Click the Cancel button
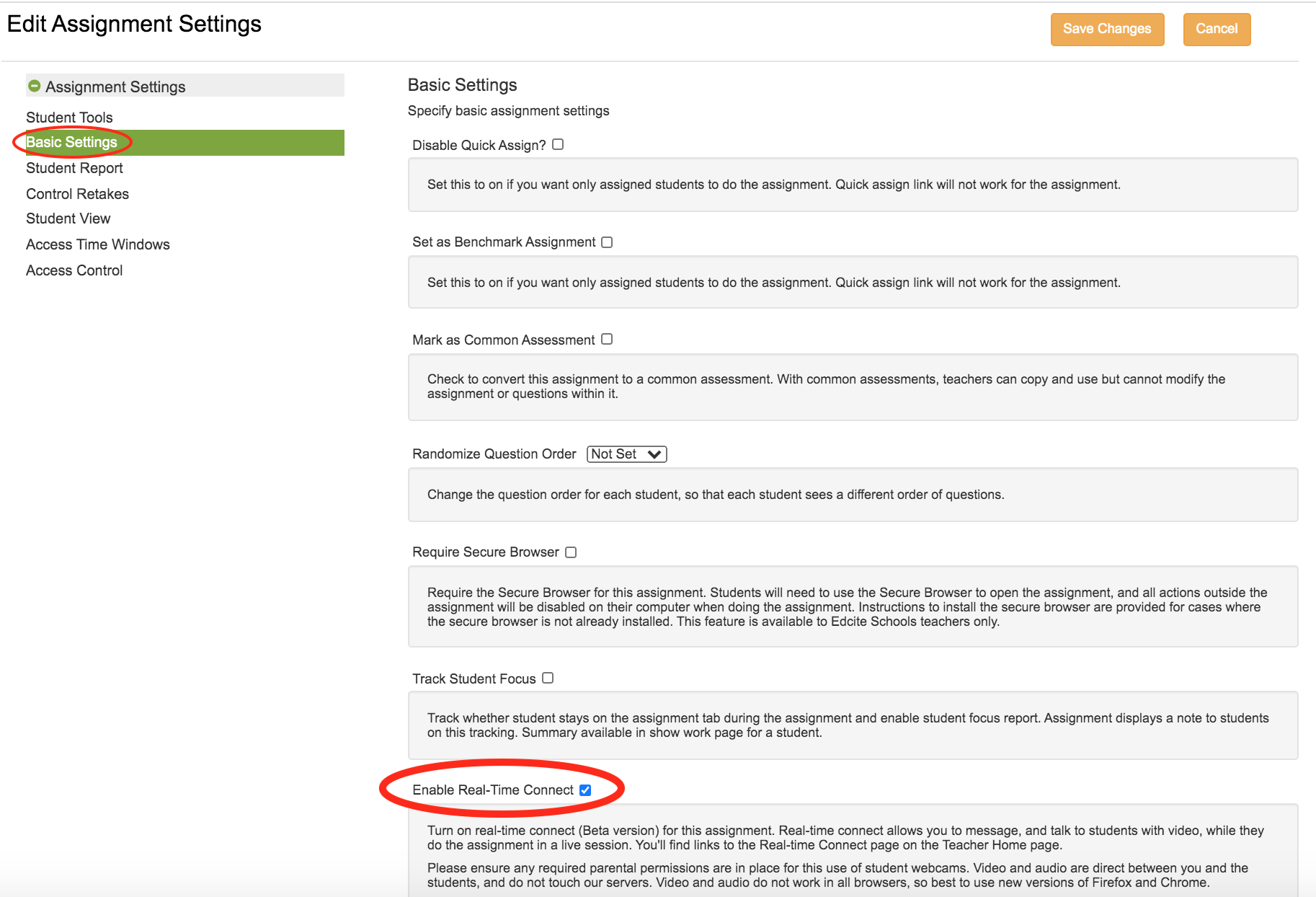Image resolution: width=1316 pixels, height=897 pixels. tap(1217, 29)
